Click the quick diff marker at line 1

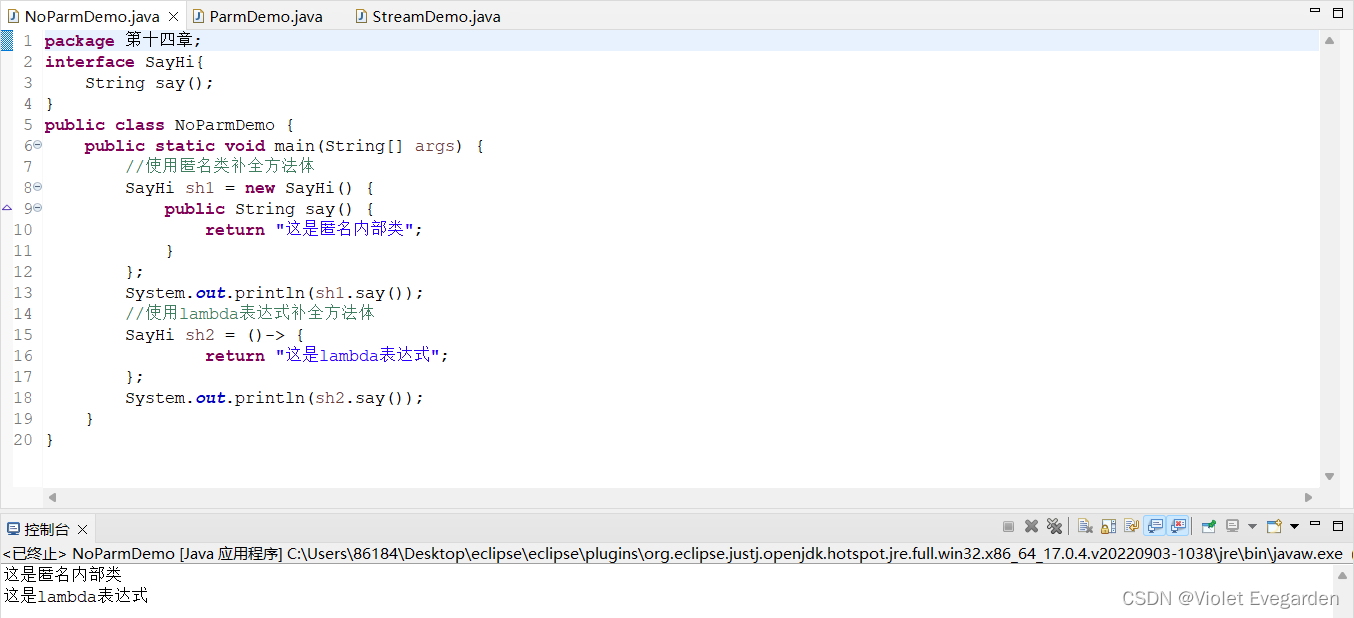click(7, 41)
